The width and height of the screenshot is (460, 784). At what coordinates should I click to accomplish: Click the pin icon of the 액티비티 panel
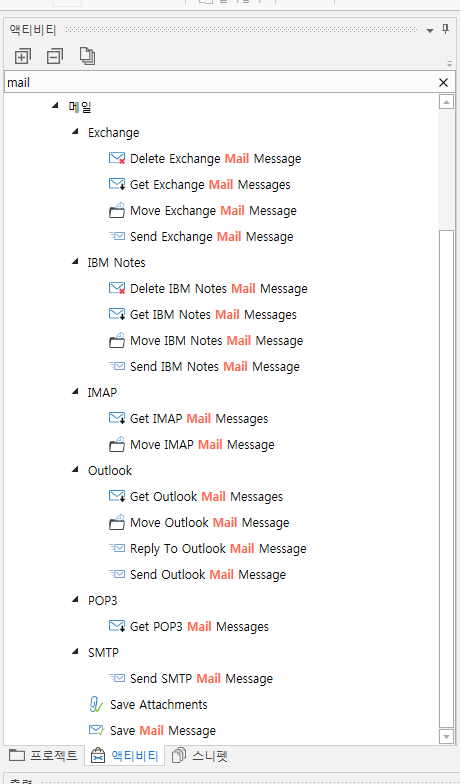coord(446,30)
